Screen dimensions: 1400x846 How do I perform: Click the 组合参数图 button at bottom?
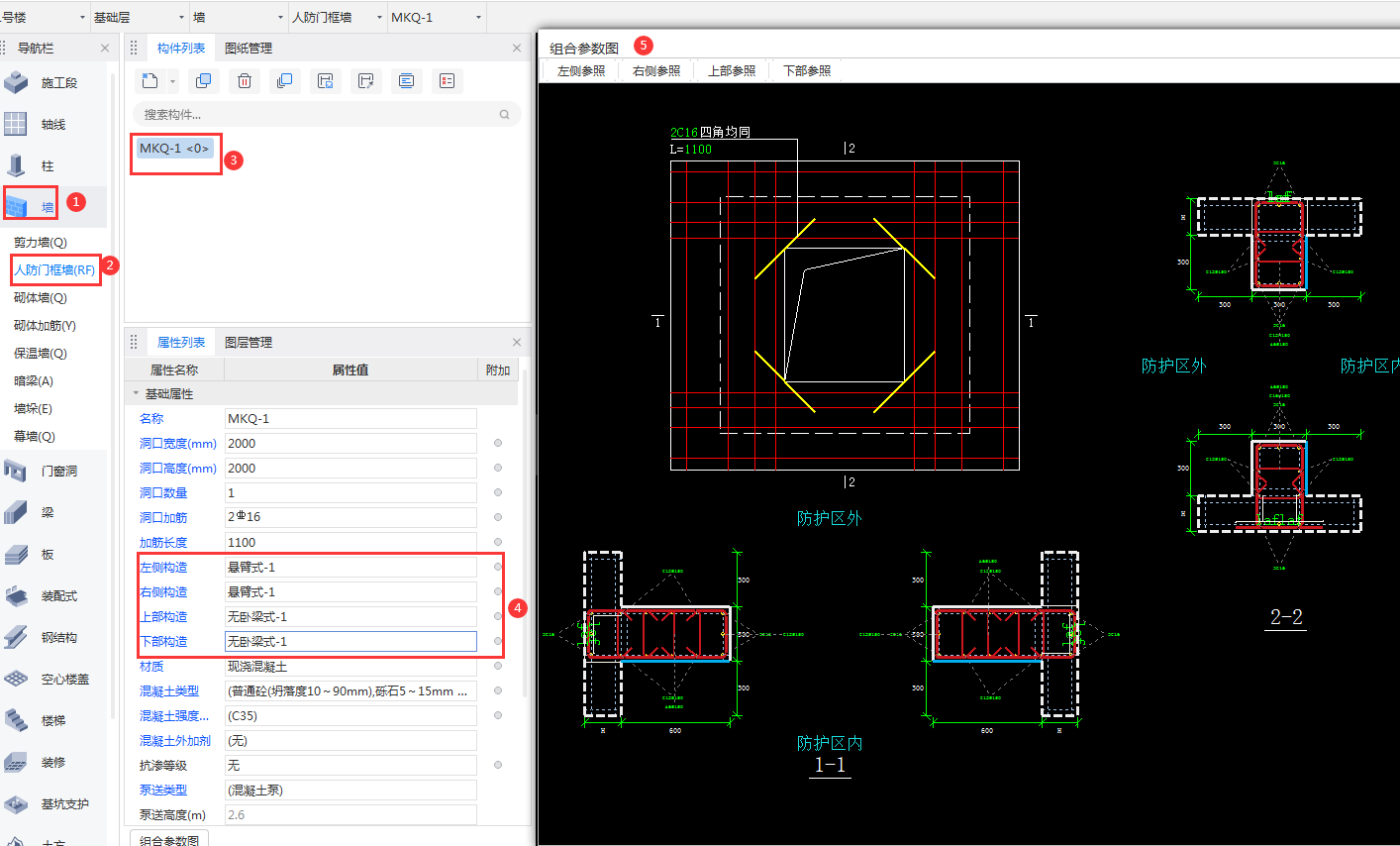click(169, 838)
